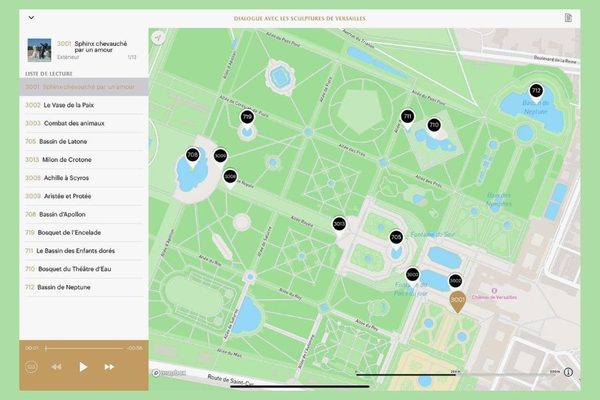Seek along the audio progress slider
Screen dimensions: 600x400
84,348
